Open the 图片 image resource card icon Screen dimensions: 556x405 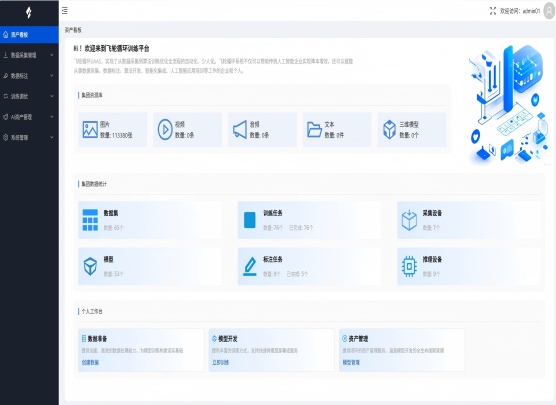click(x=90, y=129)
